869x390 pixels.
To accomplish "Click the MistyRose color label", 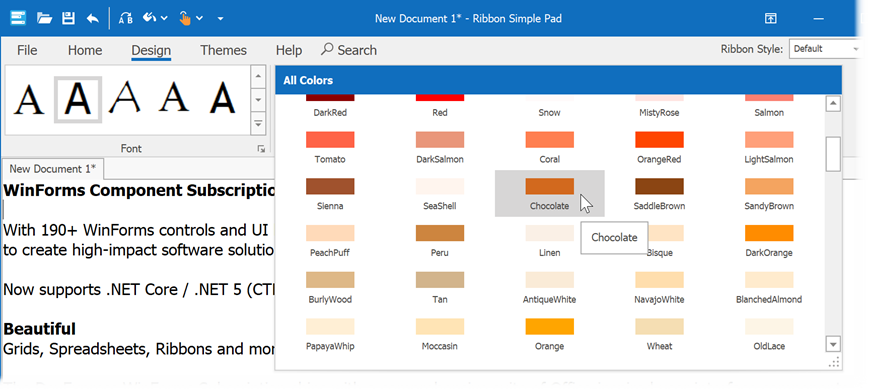I will [x=659, y=112].
